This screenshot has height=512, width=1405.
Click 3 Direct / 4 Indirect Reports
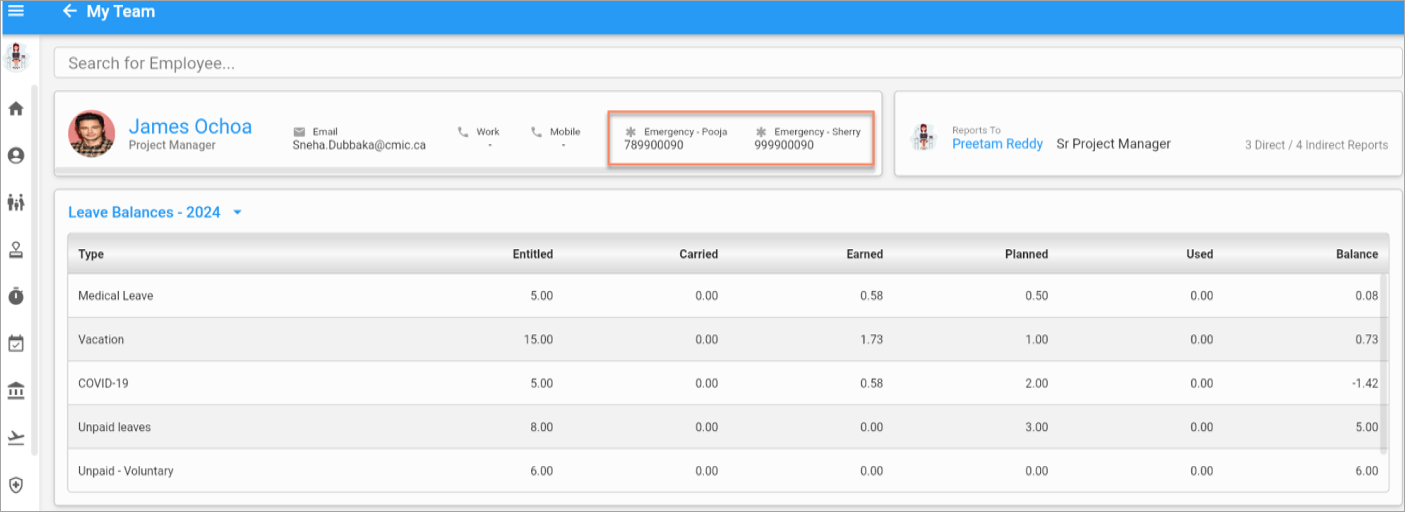(1316, 145)
